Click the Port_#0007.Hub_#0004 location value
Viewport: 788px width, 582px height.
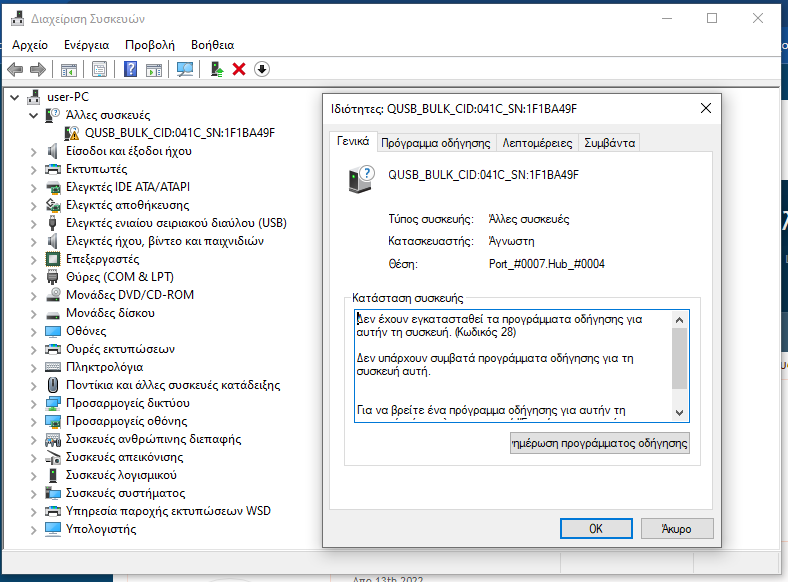pyautogui.click(x=547, y=264)
